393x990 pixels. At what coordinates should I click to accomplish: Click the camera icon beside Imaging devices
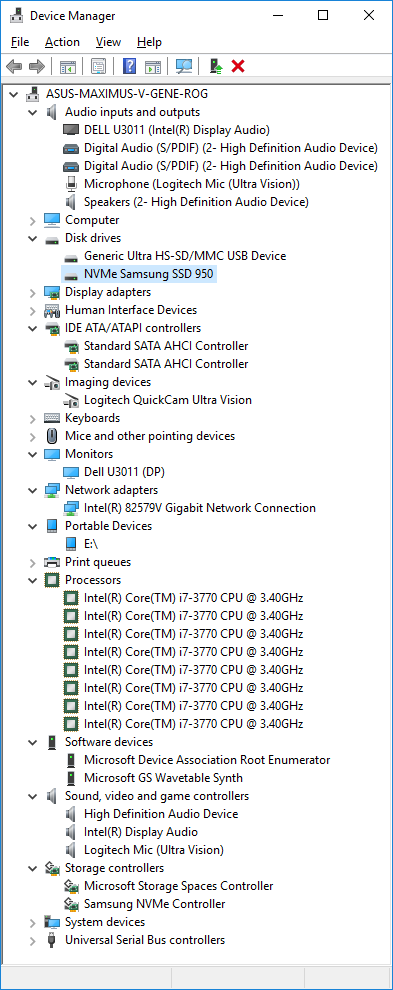pos(52,382)
